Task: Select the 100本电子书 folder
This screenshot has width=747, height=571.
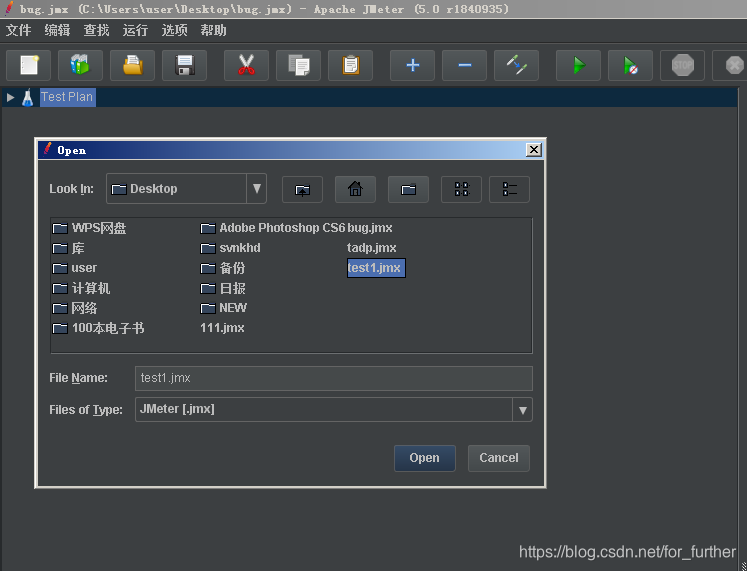Action: click(x=98, y=328)
